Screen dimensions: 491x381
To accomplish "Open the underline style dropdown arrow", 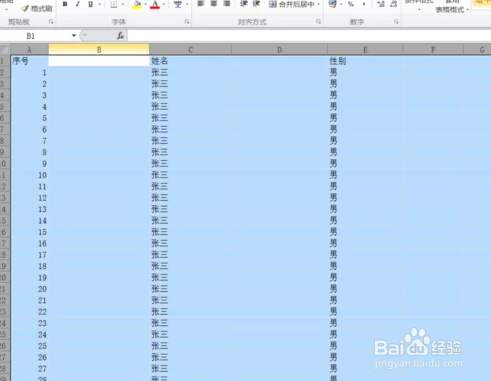I will point(99,4).
